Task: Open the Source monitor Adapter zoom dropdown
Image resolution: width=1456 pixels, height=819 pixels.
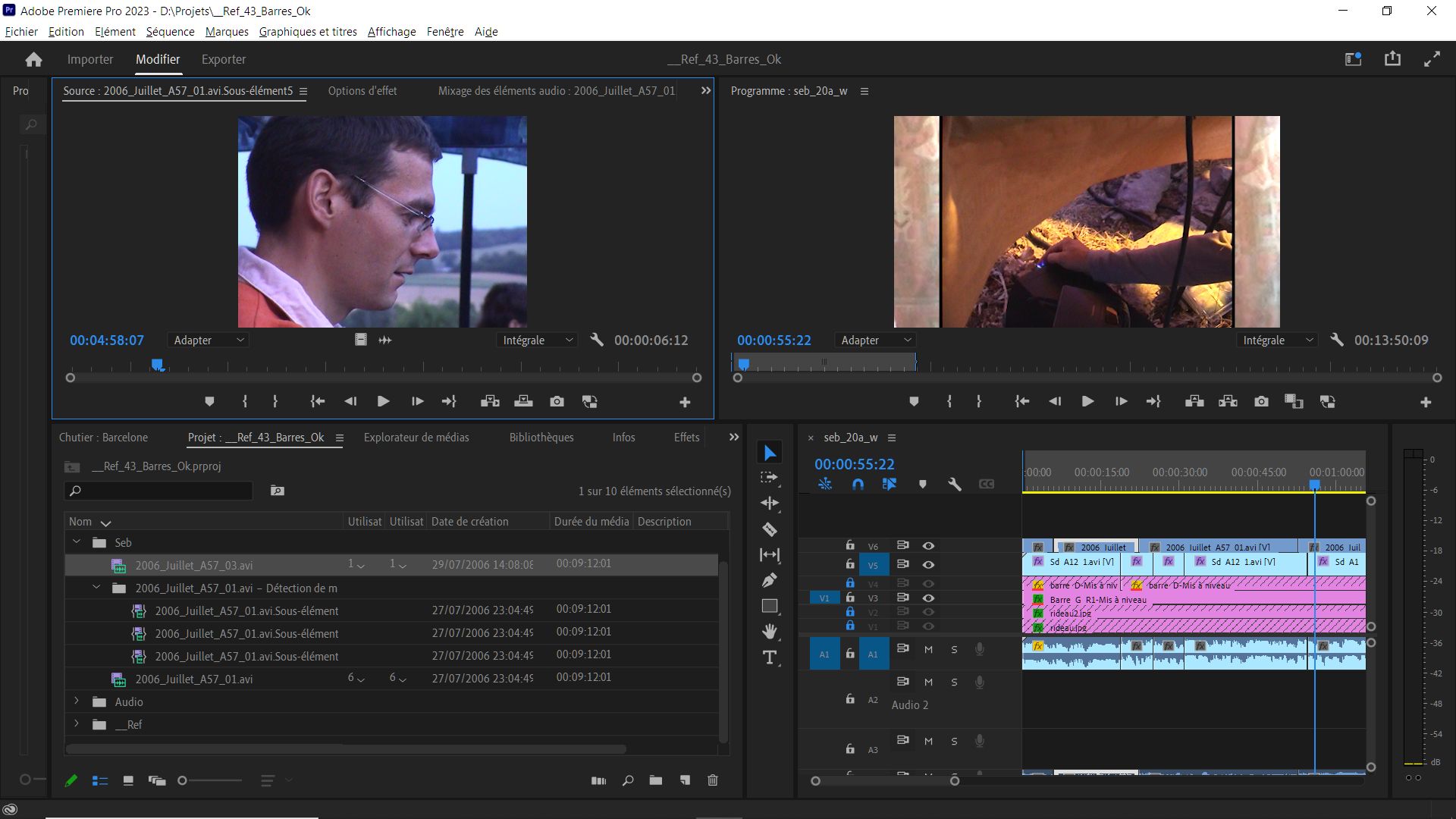Action: pyautogui.click(x=209, y=340)
